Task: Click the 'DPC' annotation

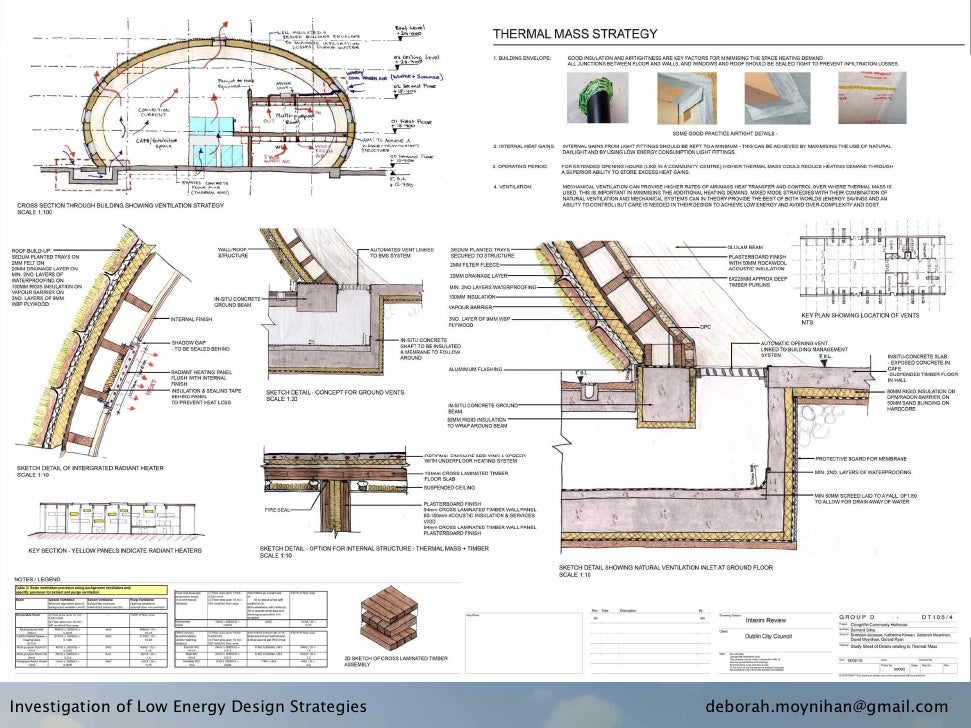Action: 705,327
